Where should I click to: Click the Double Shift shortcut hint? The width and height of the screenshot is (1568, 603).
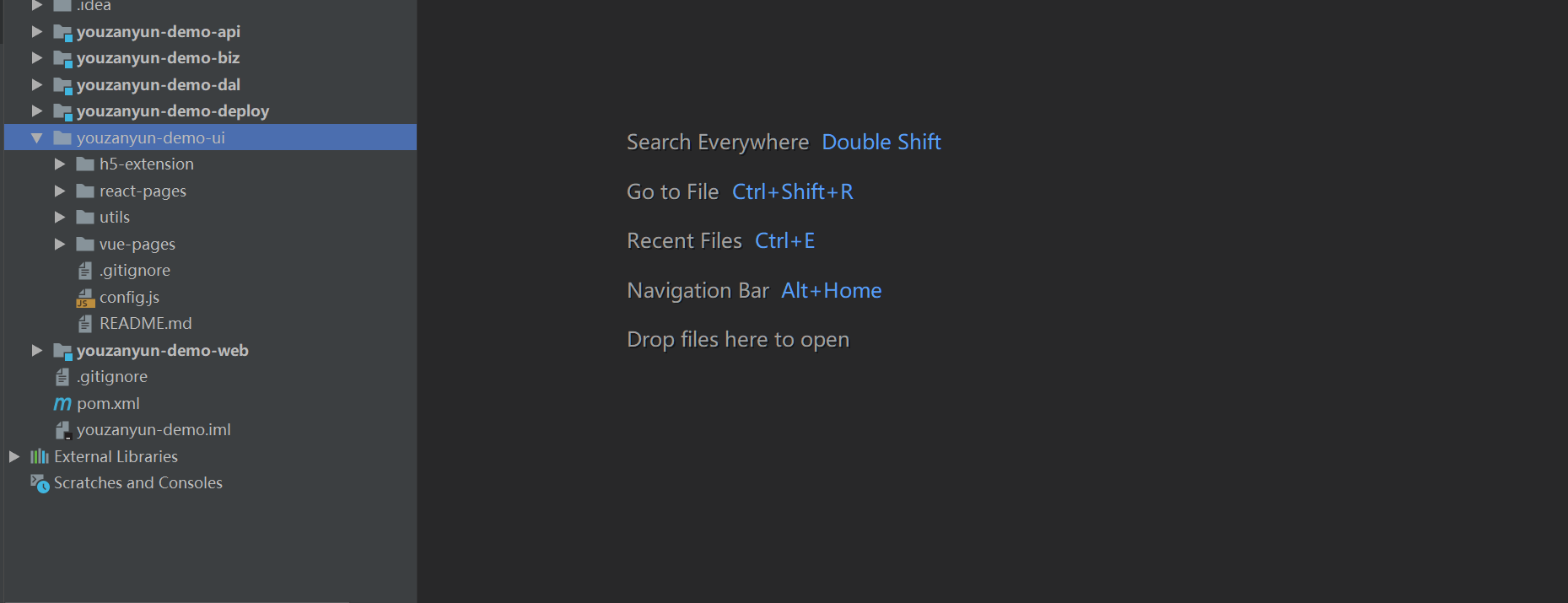click(x=881, y=142)
